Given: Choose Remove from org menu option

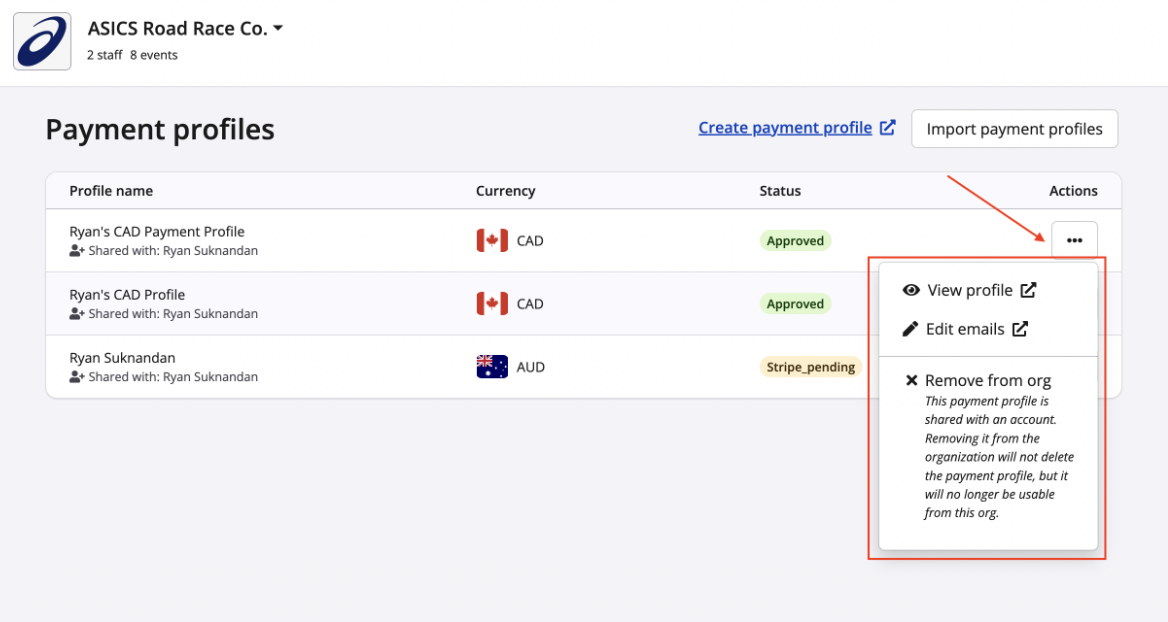Looking at the screenshot, I should pos(987,380).
